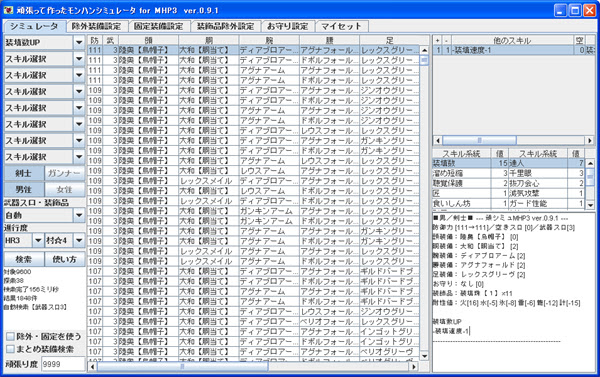Click the 腕 arm column header
This screenshot has width=600, height=377.
tap(269, 40)
